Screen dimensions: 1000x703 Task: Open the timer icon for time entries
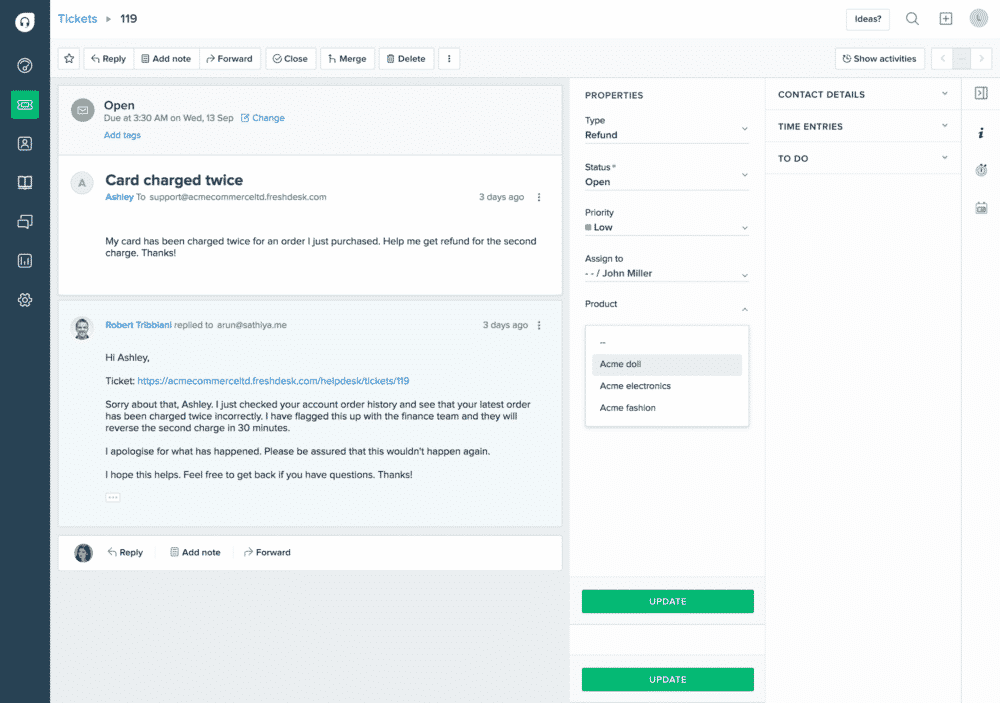(982, 170)
